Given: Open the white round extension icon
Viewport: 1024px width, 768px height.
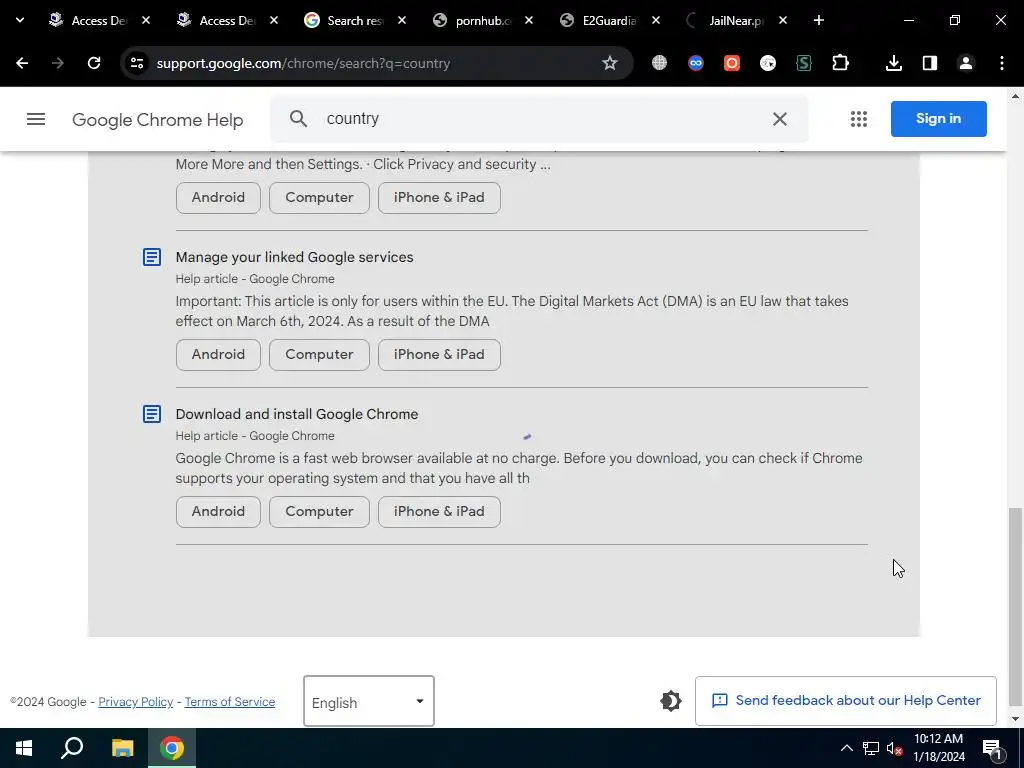Looking at the screenshot, I should pyautogui.click(x=768, y=63).
